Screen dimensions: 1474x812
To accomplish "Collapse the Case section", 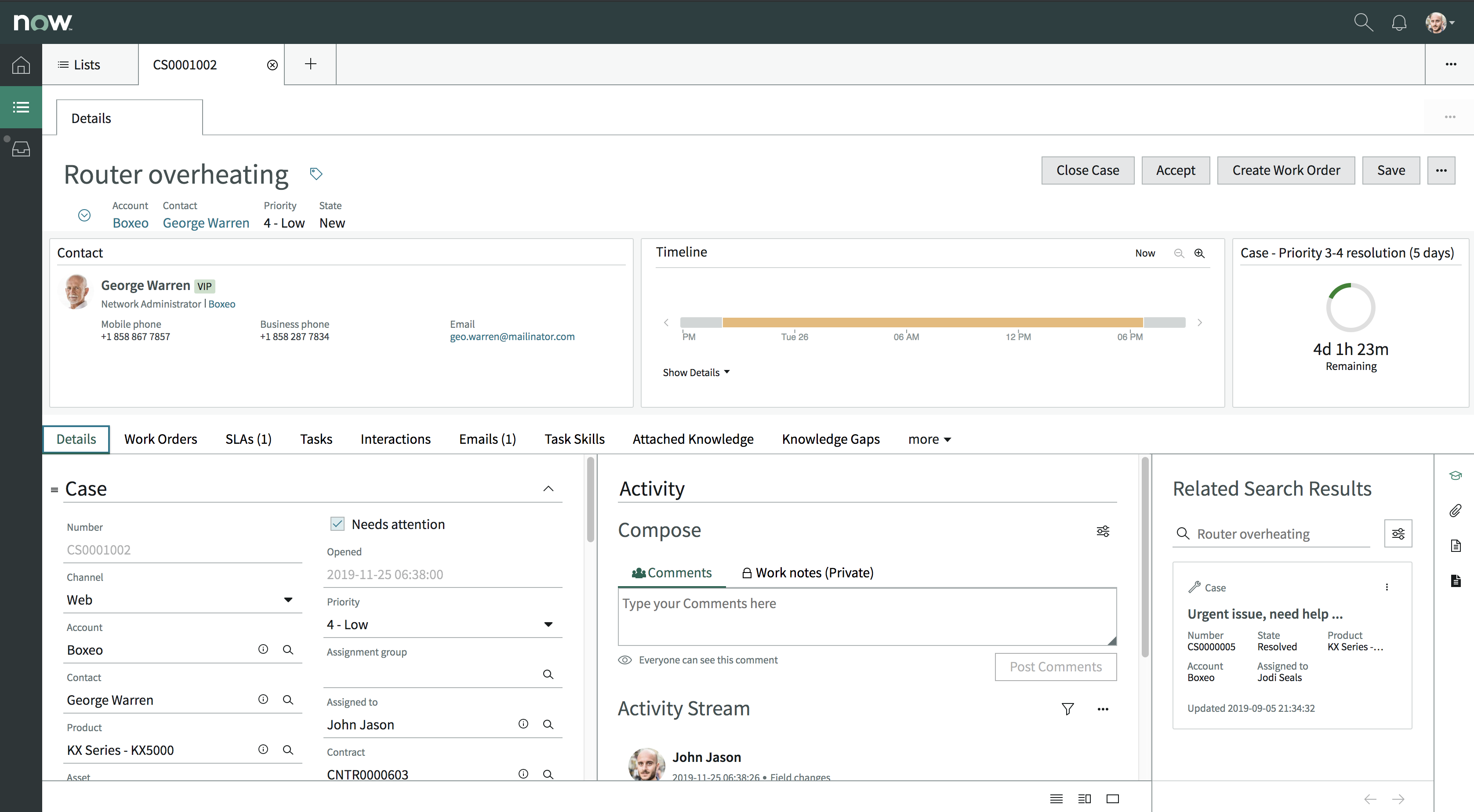I will pos(548,489).
